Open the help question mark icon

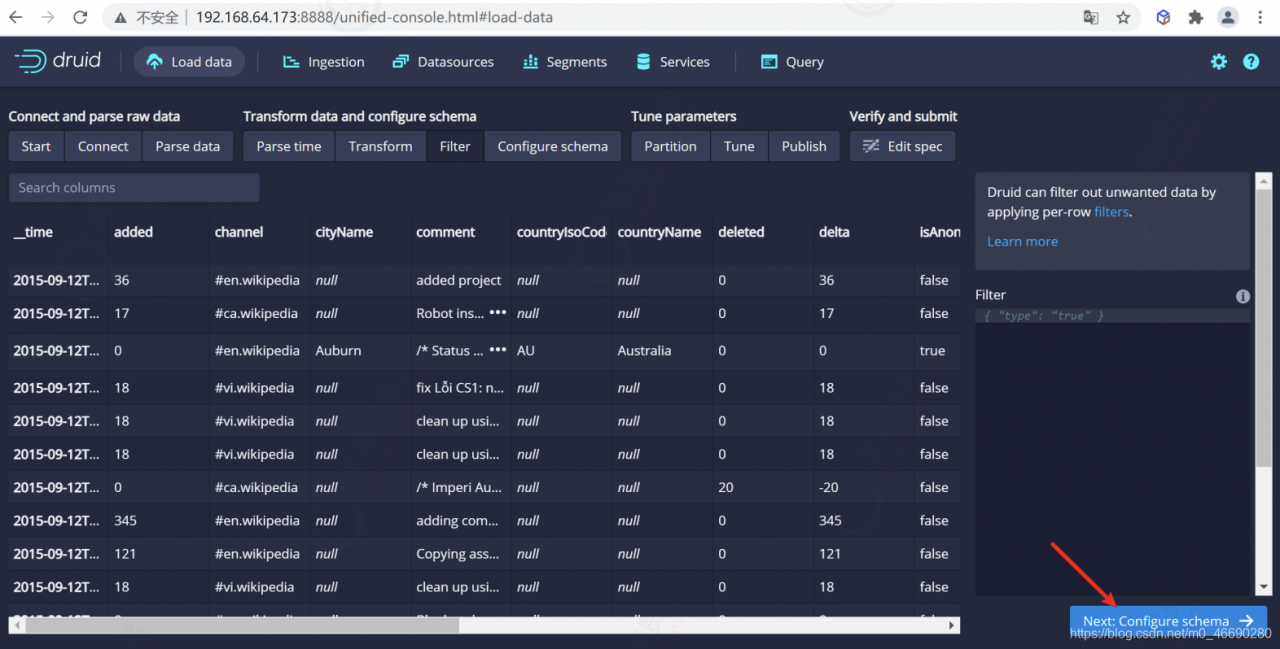coord(1251,62)
